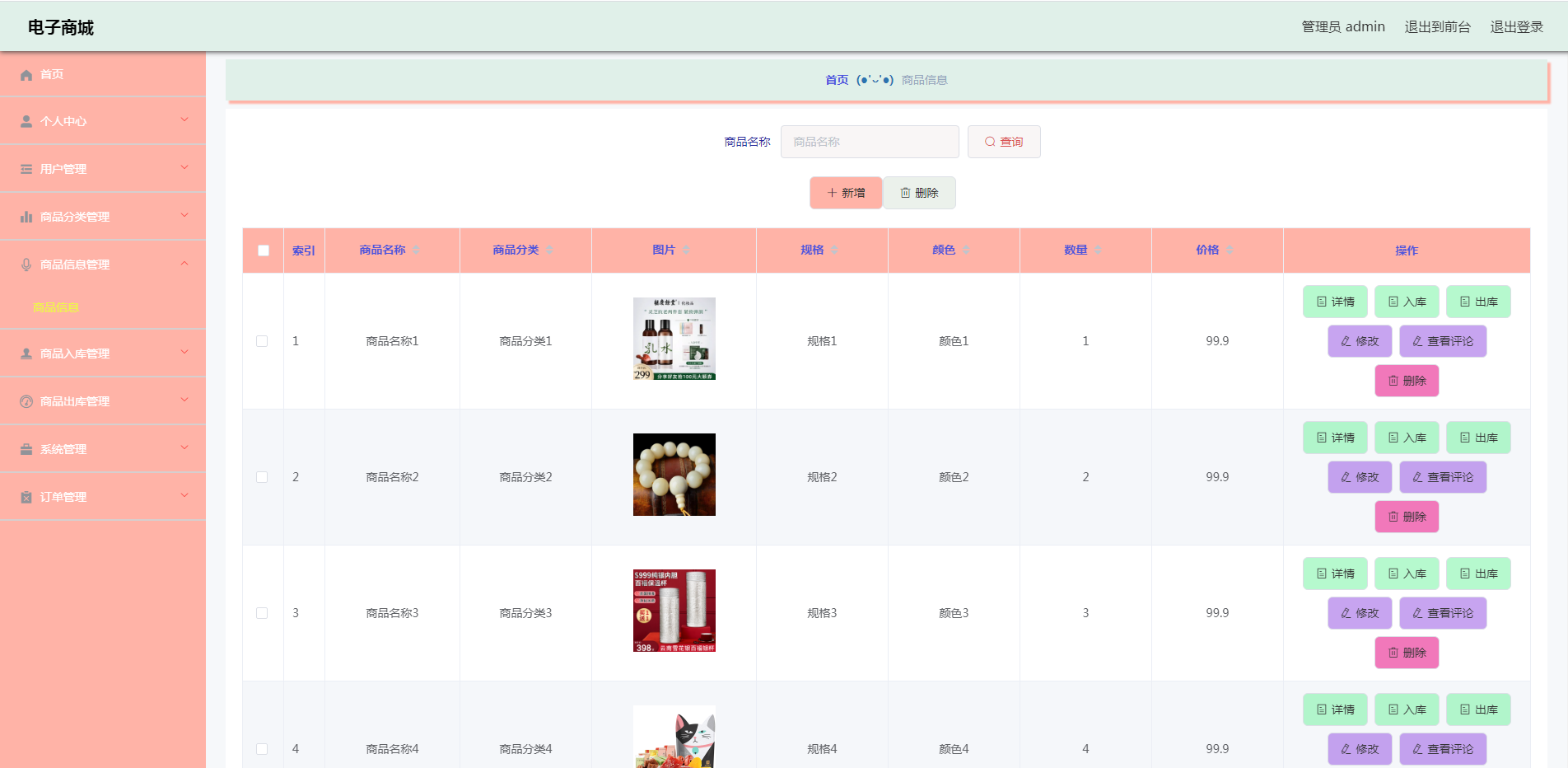Expand the 商品分类管理 menu chevron
The image size is (1568, 768).
(184, 216)
